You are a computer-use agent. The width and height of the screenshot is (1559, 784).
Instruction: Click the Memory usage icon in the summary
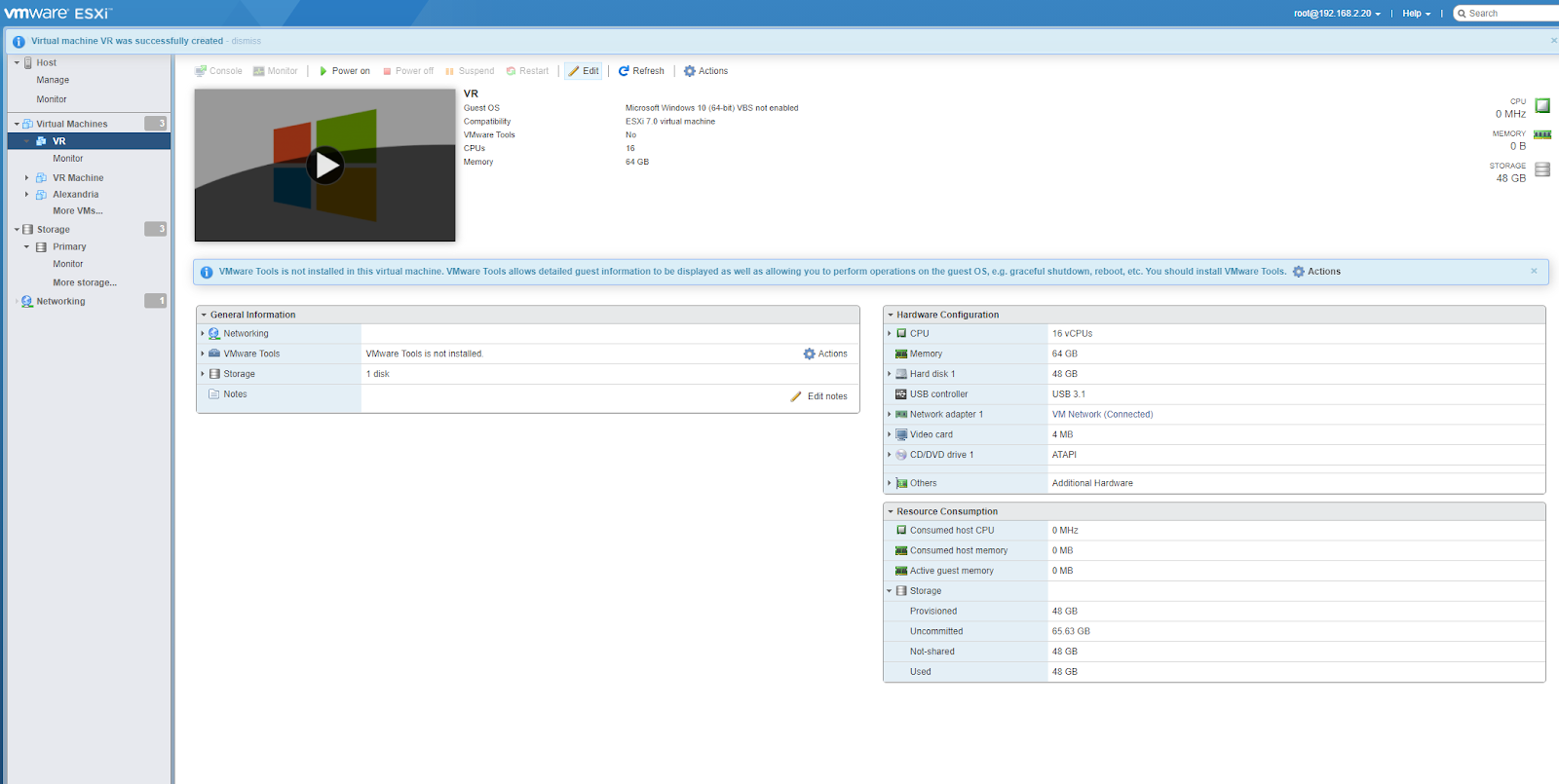coord(1542,134)
